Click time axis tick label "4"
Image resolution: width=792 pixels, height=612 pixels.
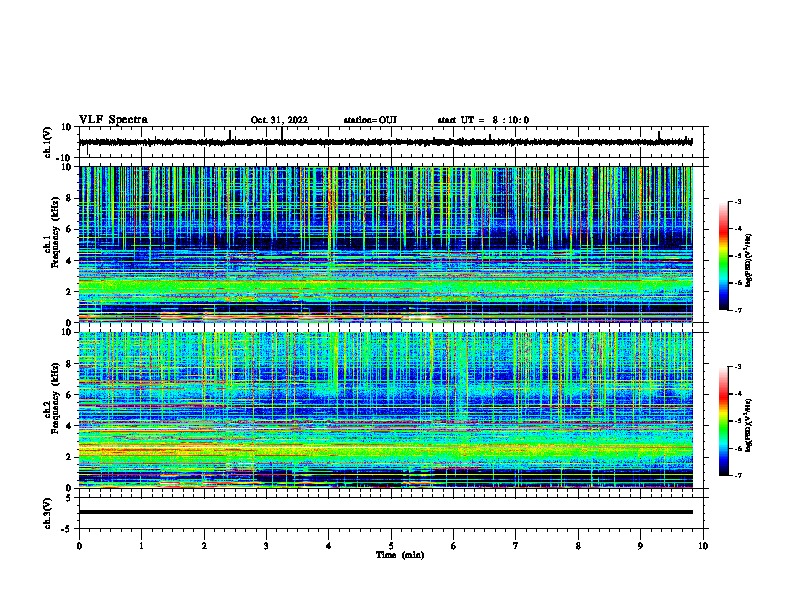coord(329,546)
